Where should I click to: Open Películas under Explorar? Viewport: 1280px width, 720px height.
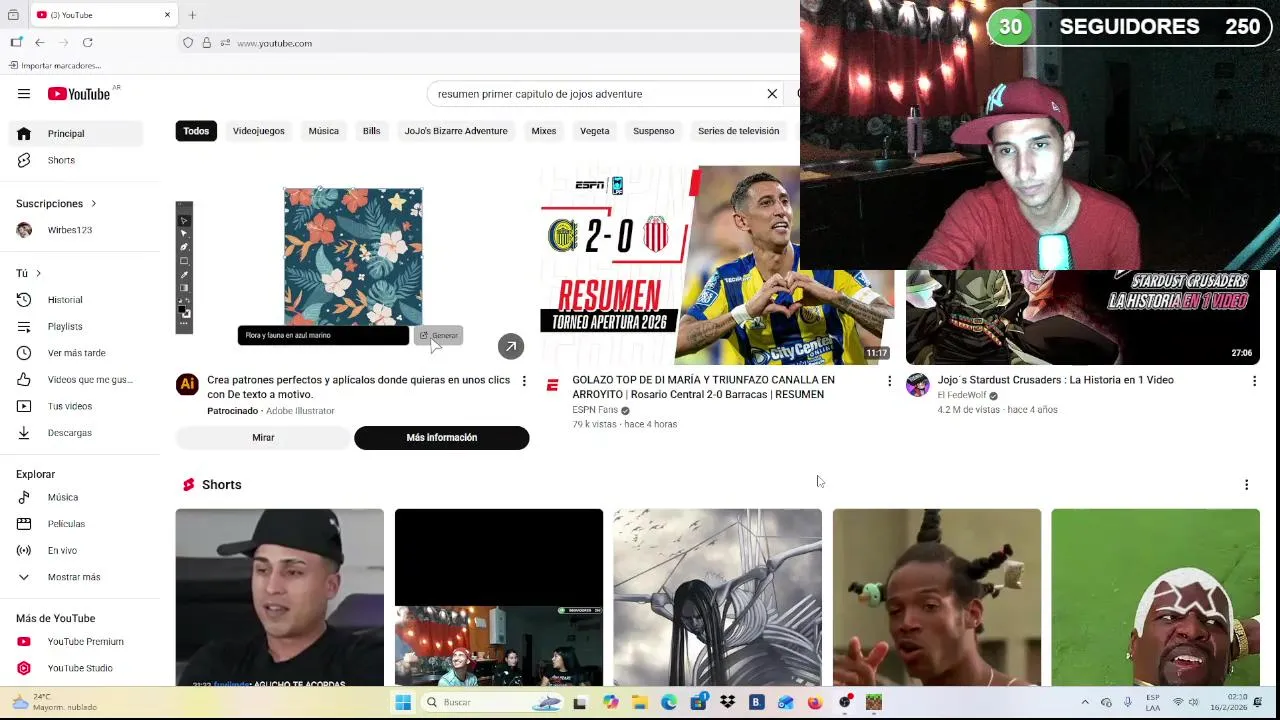pyautogui.click(x=76, y=524)
